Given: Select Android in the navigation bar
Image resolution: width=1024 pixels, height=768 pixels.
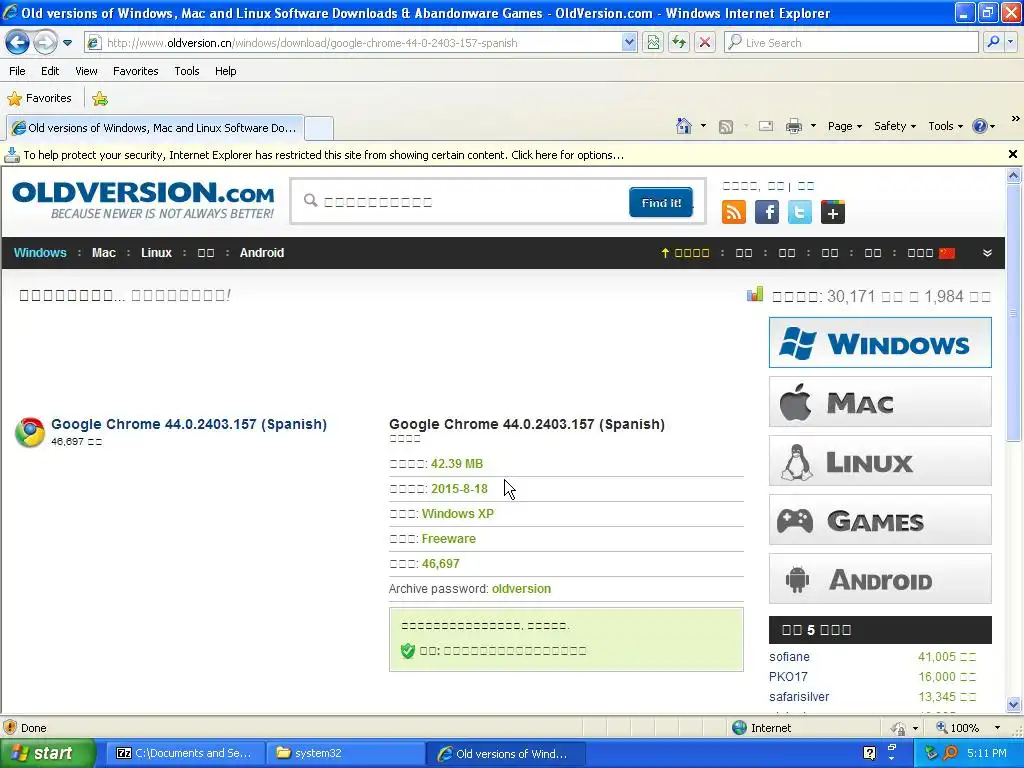Looking at the screenshot, I should click(x=261, y=253).
